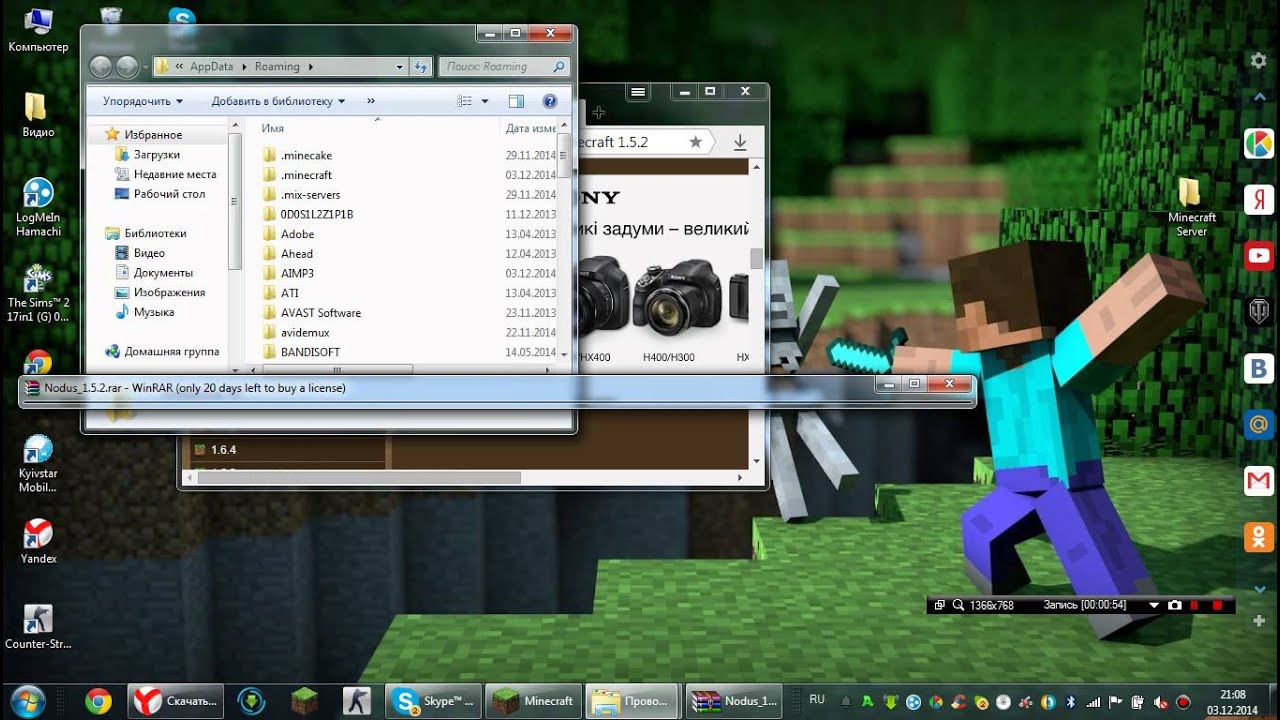Open the Windows Start menu
Image resolution: width=1280 pixels, height=720 pixels.
point(28,700)
